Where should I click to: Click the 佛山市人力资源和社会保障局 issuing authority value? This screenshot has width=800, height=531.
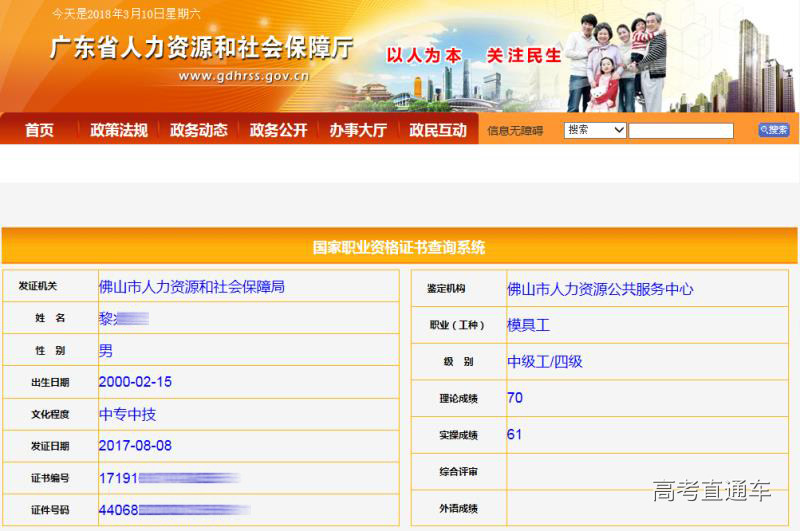[192, 286]
